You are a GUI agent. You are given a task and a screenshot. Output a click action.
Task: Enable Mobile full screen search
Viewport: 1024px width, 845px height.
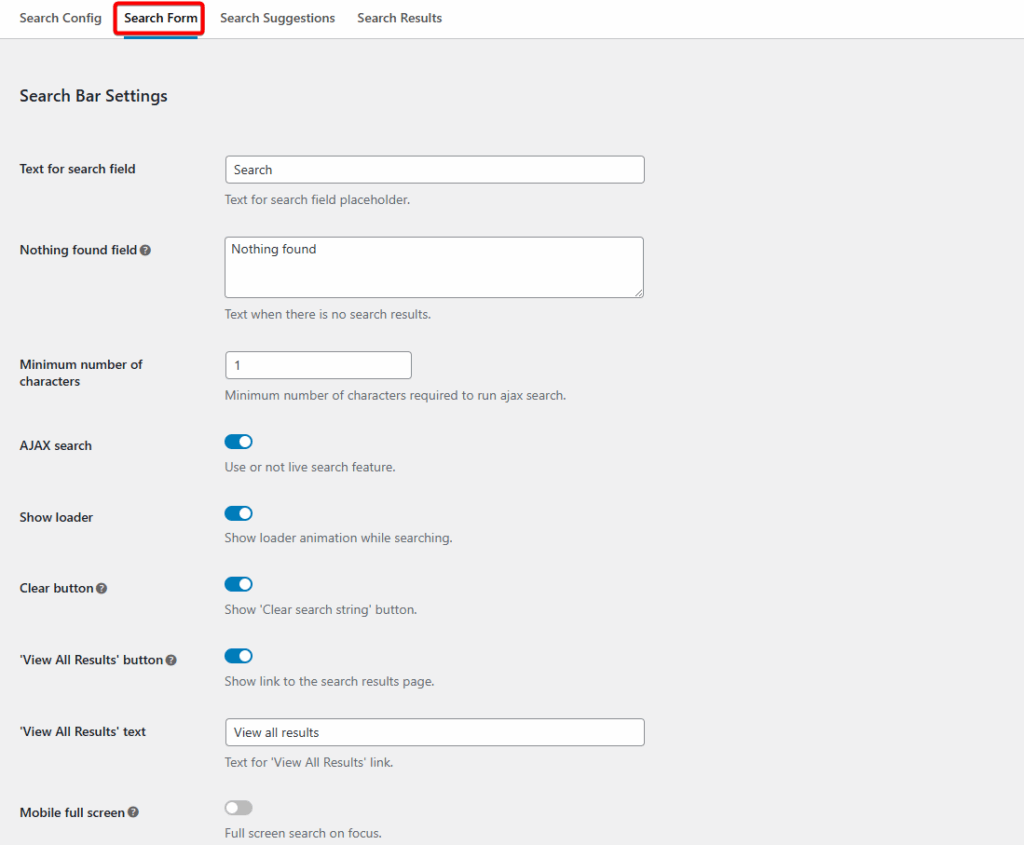click(238, 808)
